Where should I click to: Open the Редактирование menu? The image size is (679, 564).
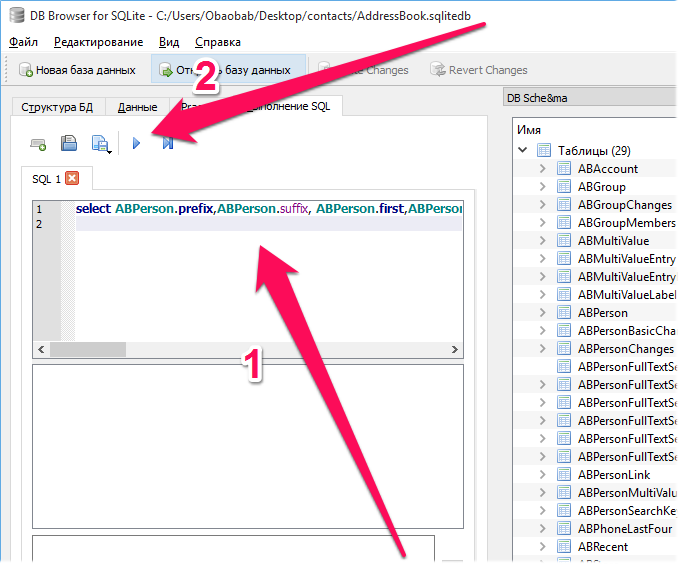98,42
